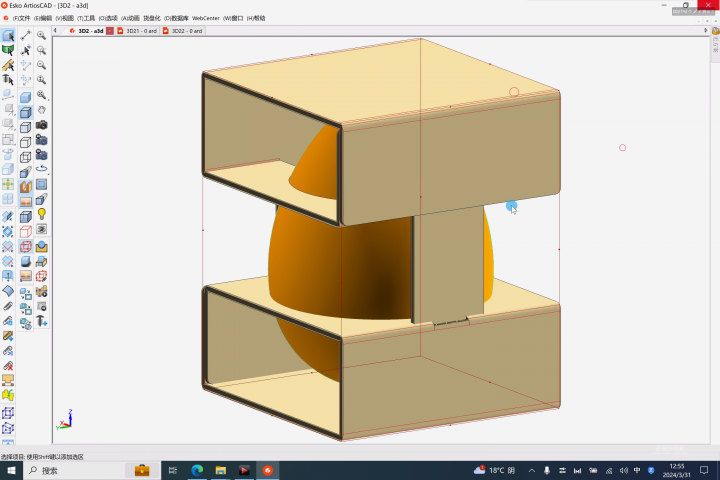Open the 工具 (Tools) menu
This screenshot has height=480, width=720.
coord(85,18)
